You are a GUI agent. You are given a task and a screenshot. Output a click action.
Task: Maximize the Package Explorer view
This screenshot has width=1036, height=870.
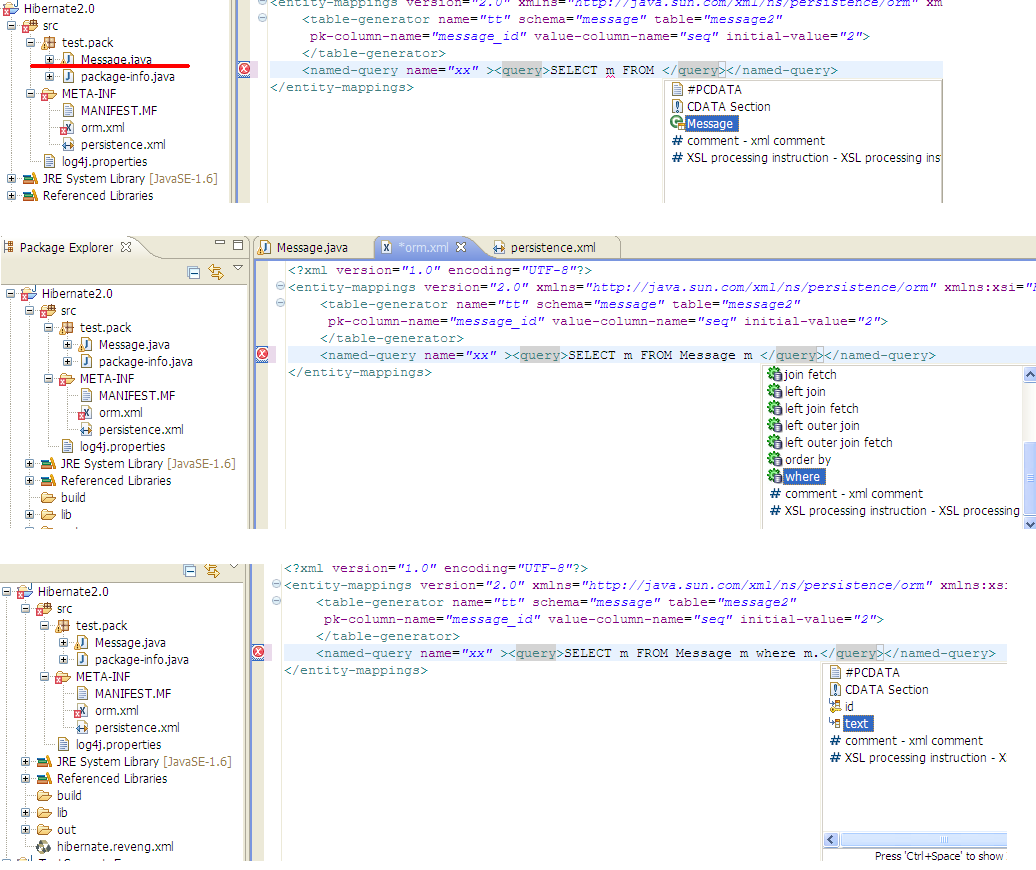[x=238, y=245]
